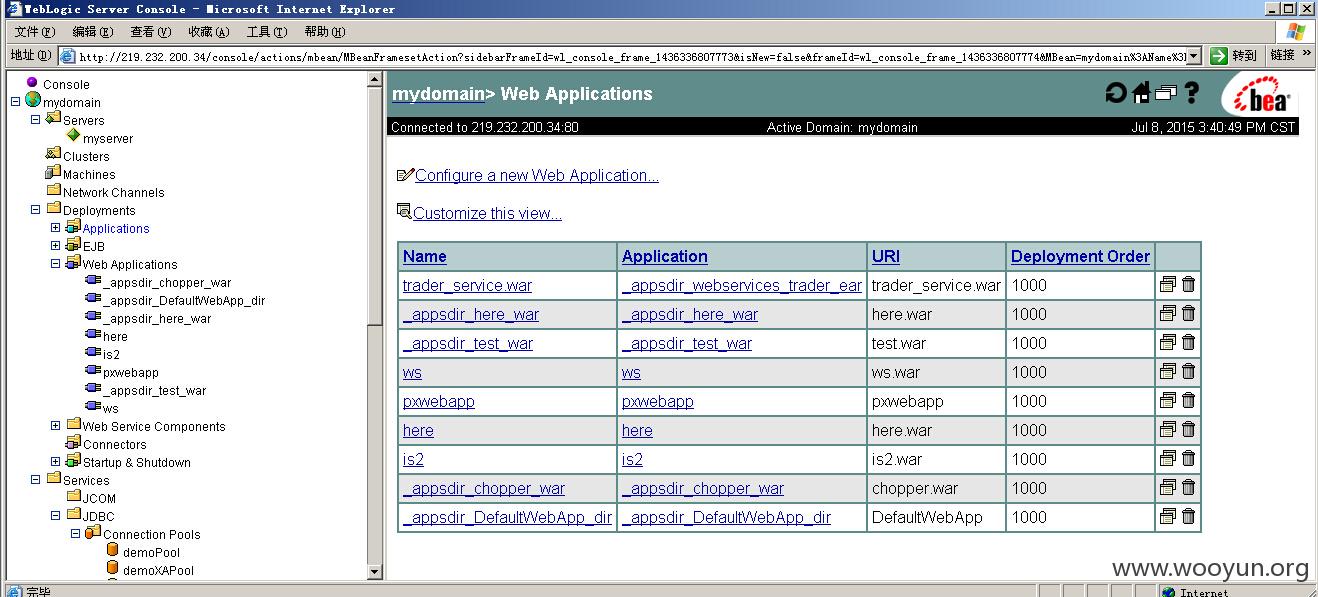Delete the pxwebapp web application
Image resolution: width=1318 pixels, height=597 pixels.
point(1188,401)
